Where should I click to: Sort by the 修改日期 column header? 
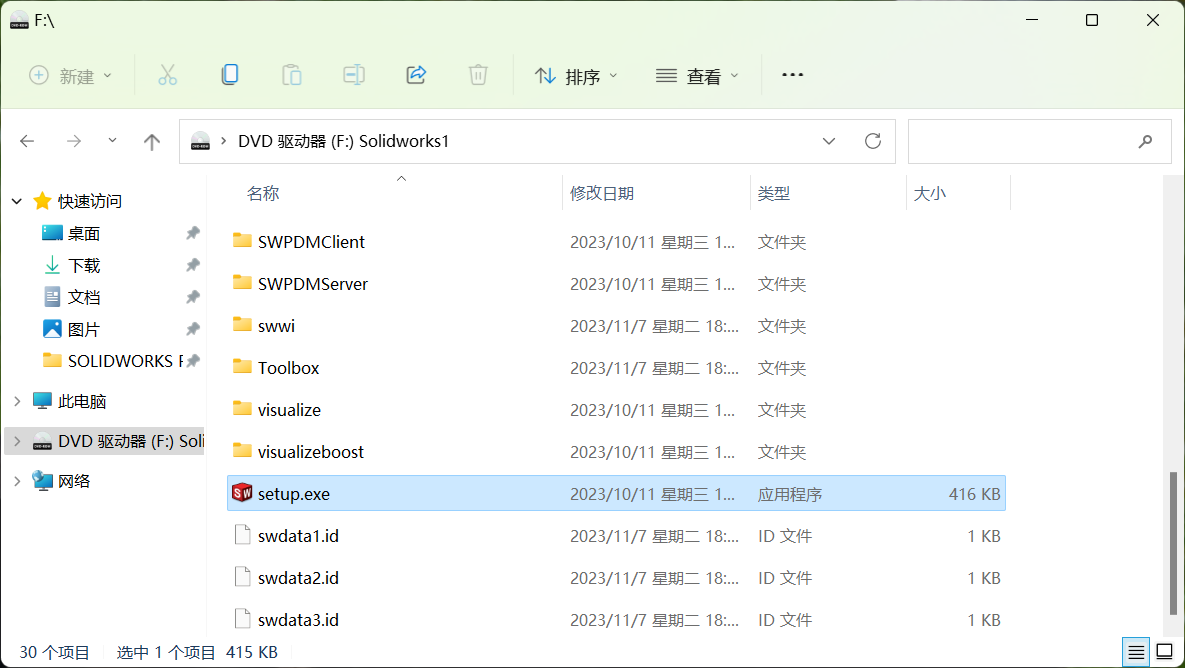pos(602,194)
